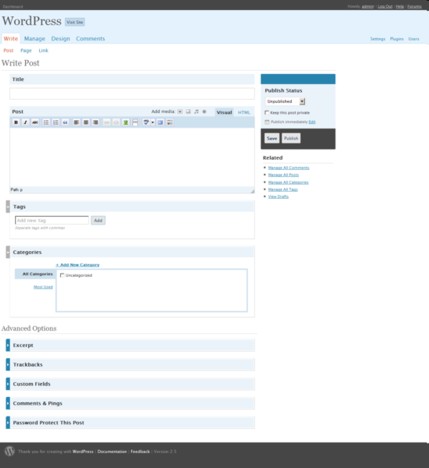This screenshot has height=468, width=429.
Task: Align text right in the editor
Action: tap(96, 123)
